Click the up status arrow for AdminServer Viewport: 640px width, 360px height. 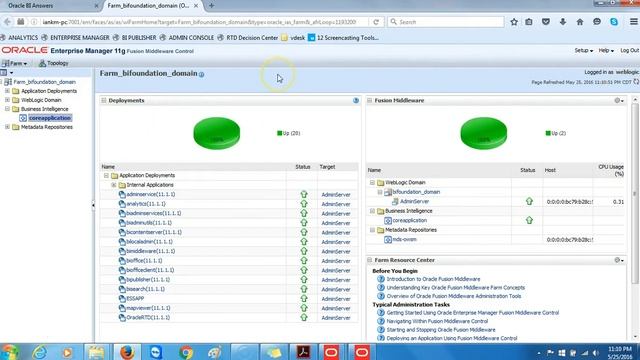tap(529, 201)
